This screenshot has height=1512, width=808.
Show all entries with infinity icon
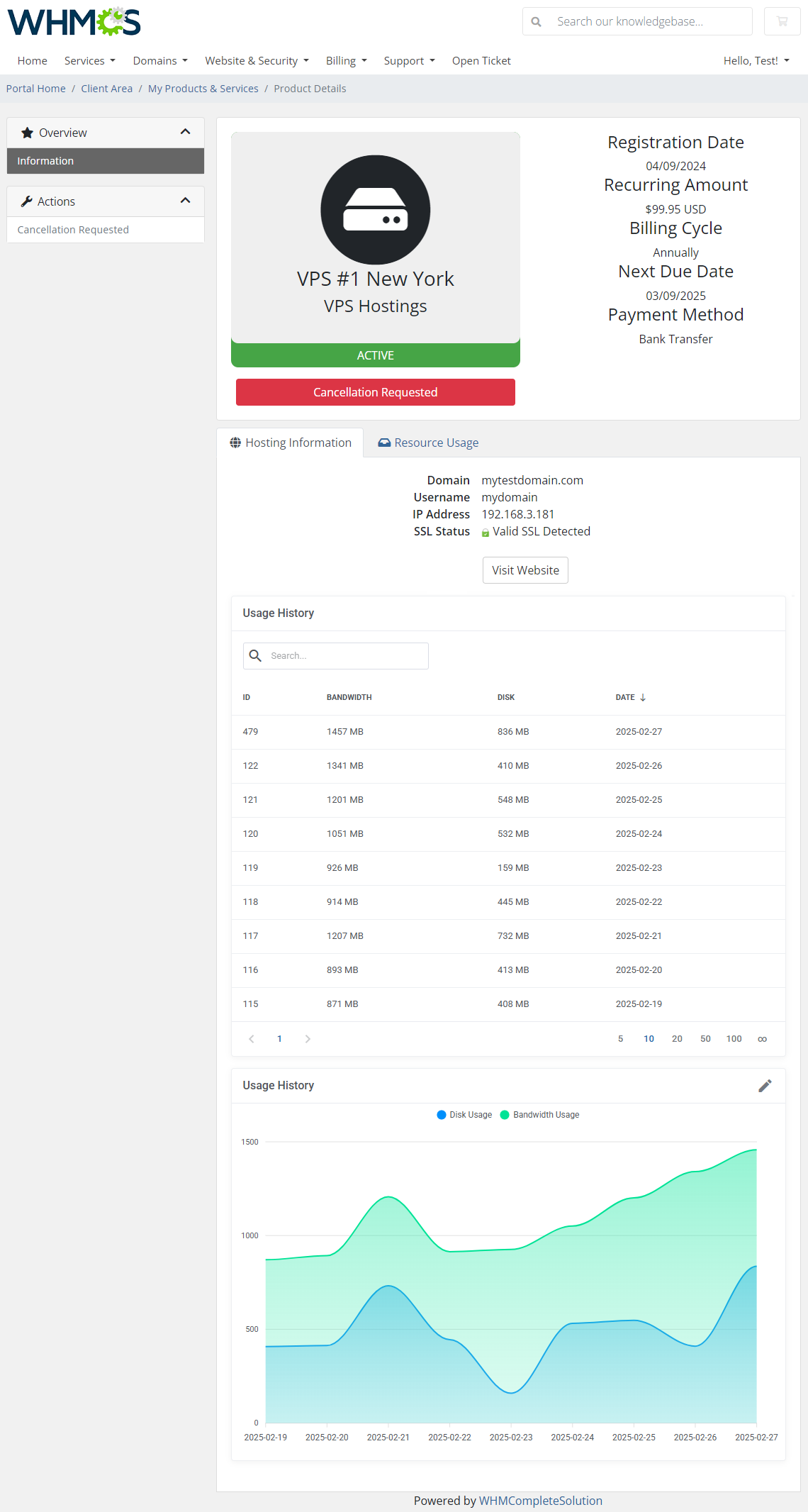(762, 1039)
